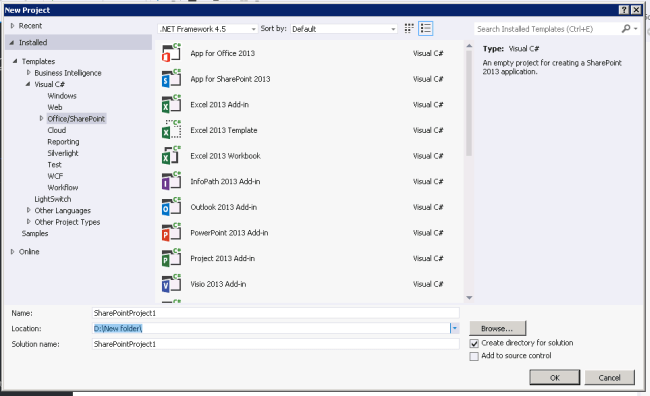Select the PowerPoint 2013 Add-in icon
The width and height of the screenshot is (650, 396).
pyautogui.click(x=171, y=233)
